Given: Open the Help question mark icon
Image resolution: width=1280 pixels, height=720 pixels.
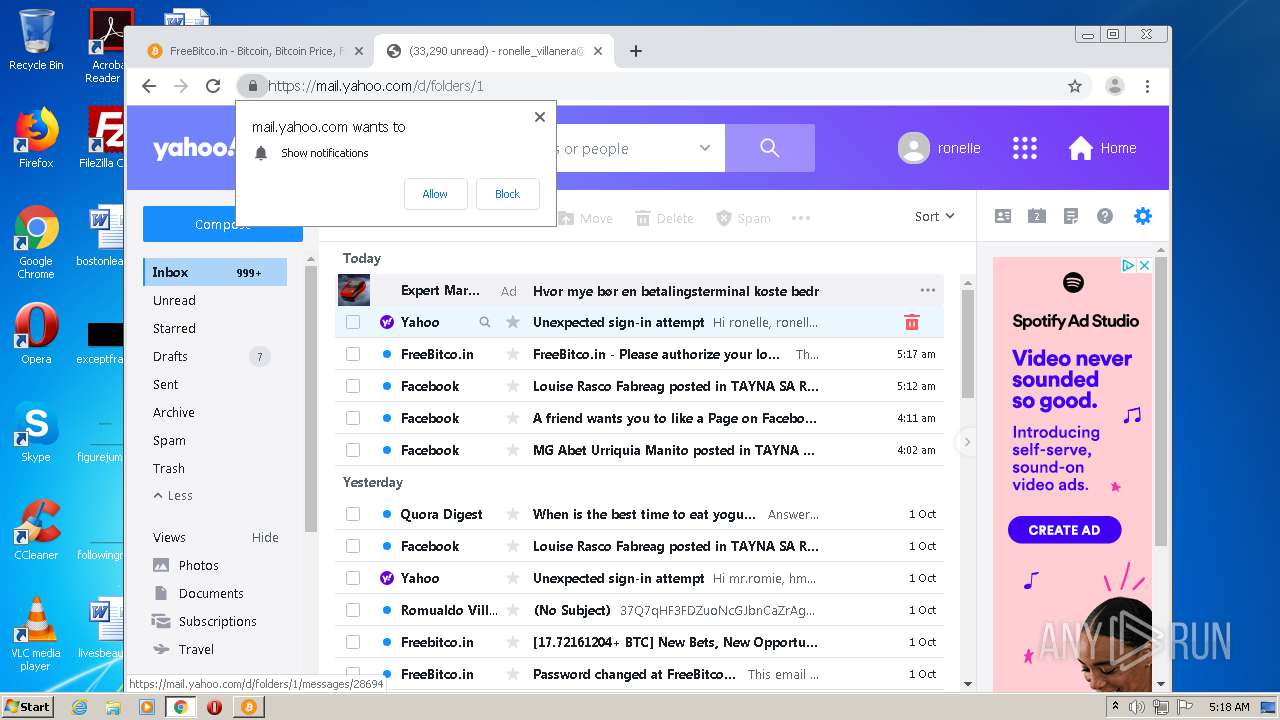Looking at the screenshot, I should click(x=1105, y=216).
